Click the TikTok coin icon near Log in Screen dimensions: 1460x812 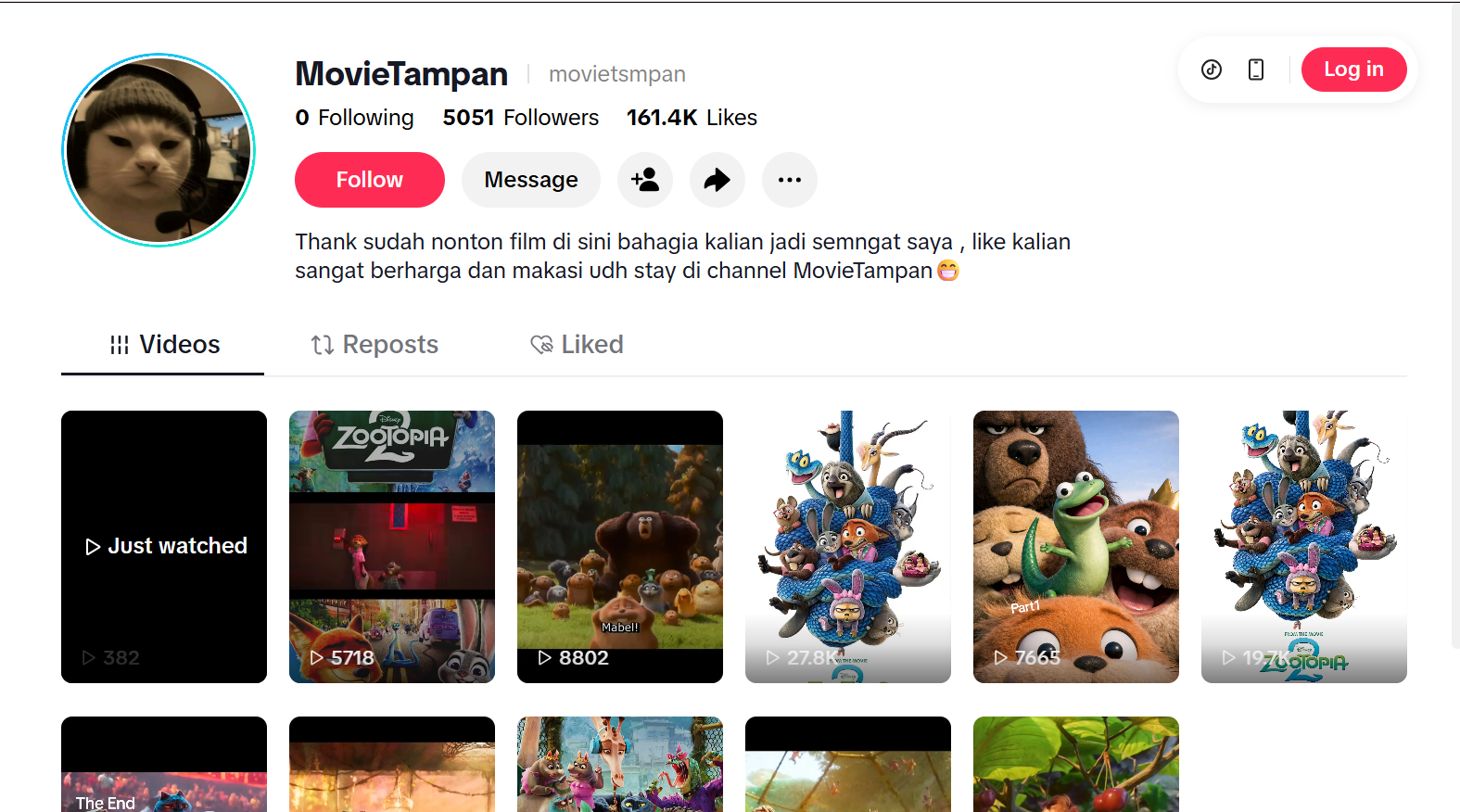1212,70
